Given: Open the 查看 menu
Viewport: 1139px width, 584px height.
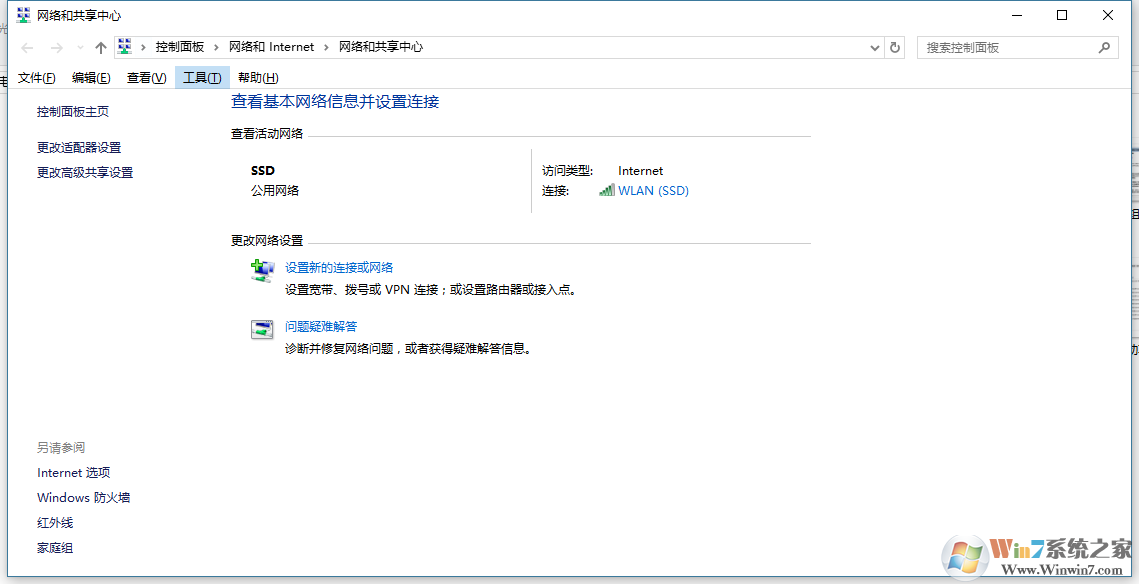Looking at the screenshot, I should [145, 77].
